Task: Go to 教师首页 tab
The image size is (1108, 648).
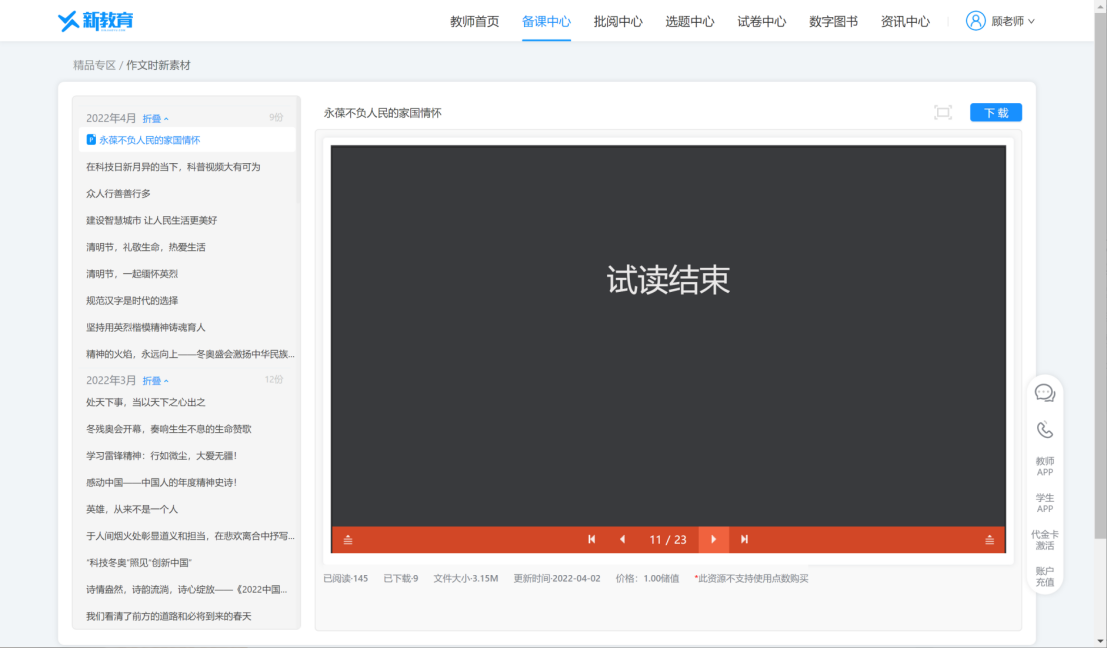Action: pos(474,22)
